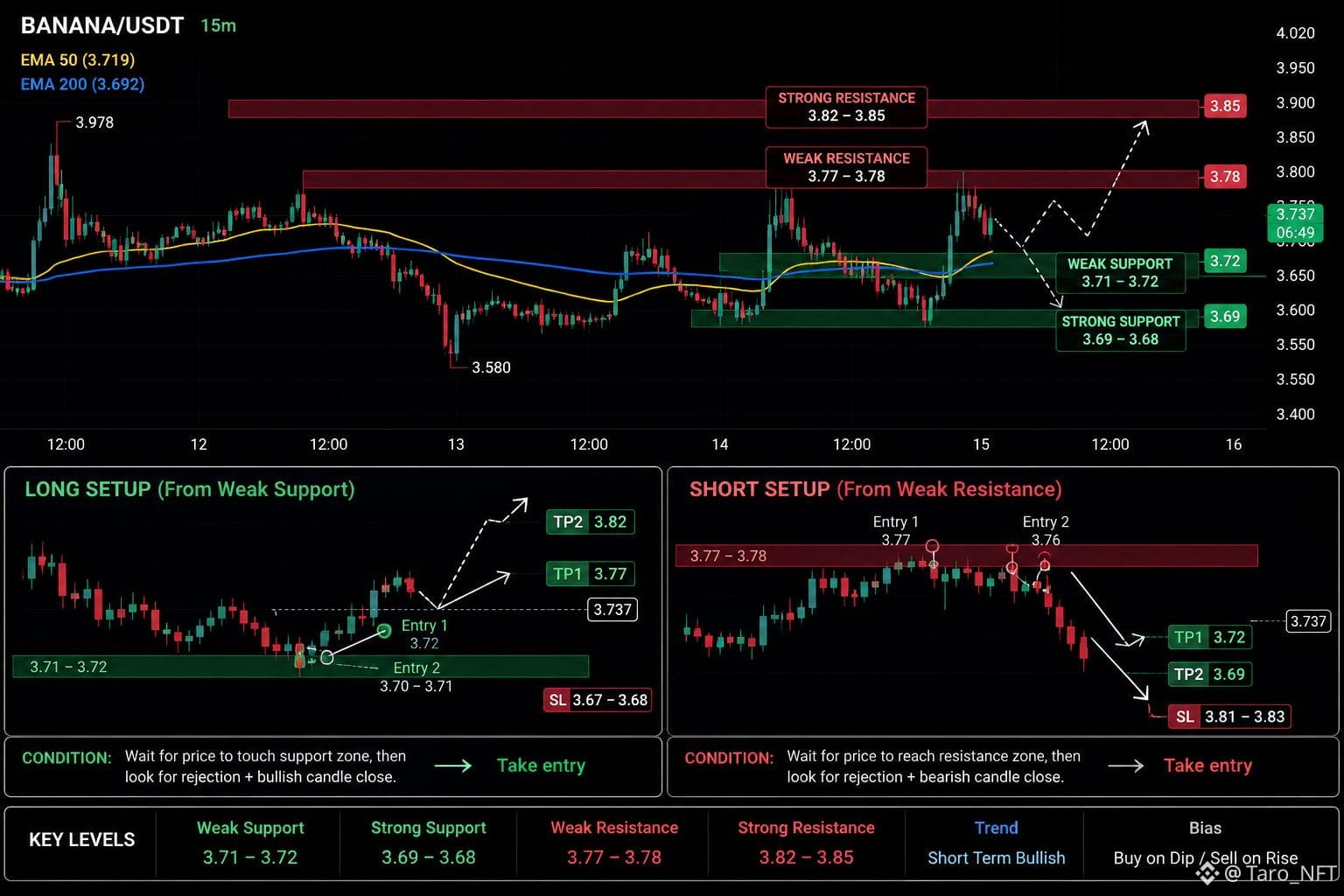Click the KEY LEVELS label
1344x896 pixels.
[x=81, y=840]
